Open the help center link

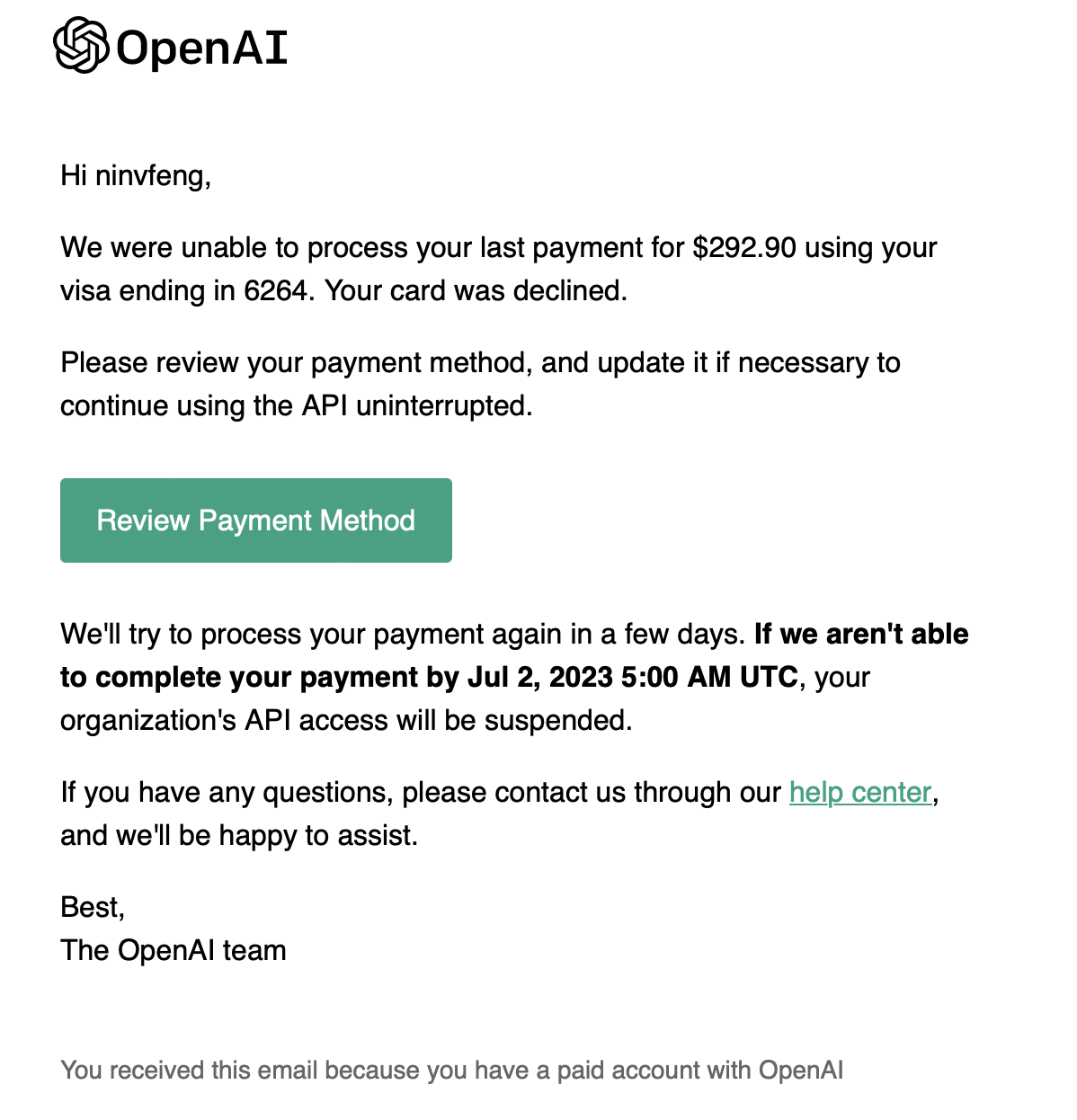tap(859, 793)
